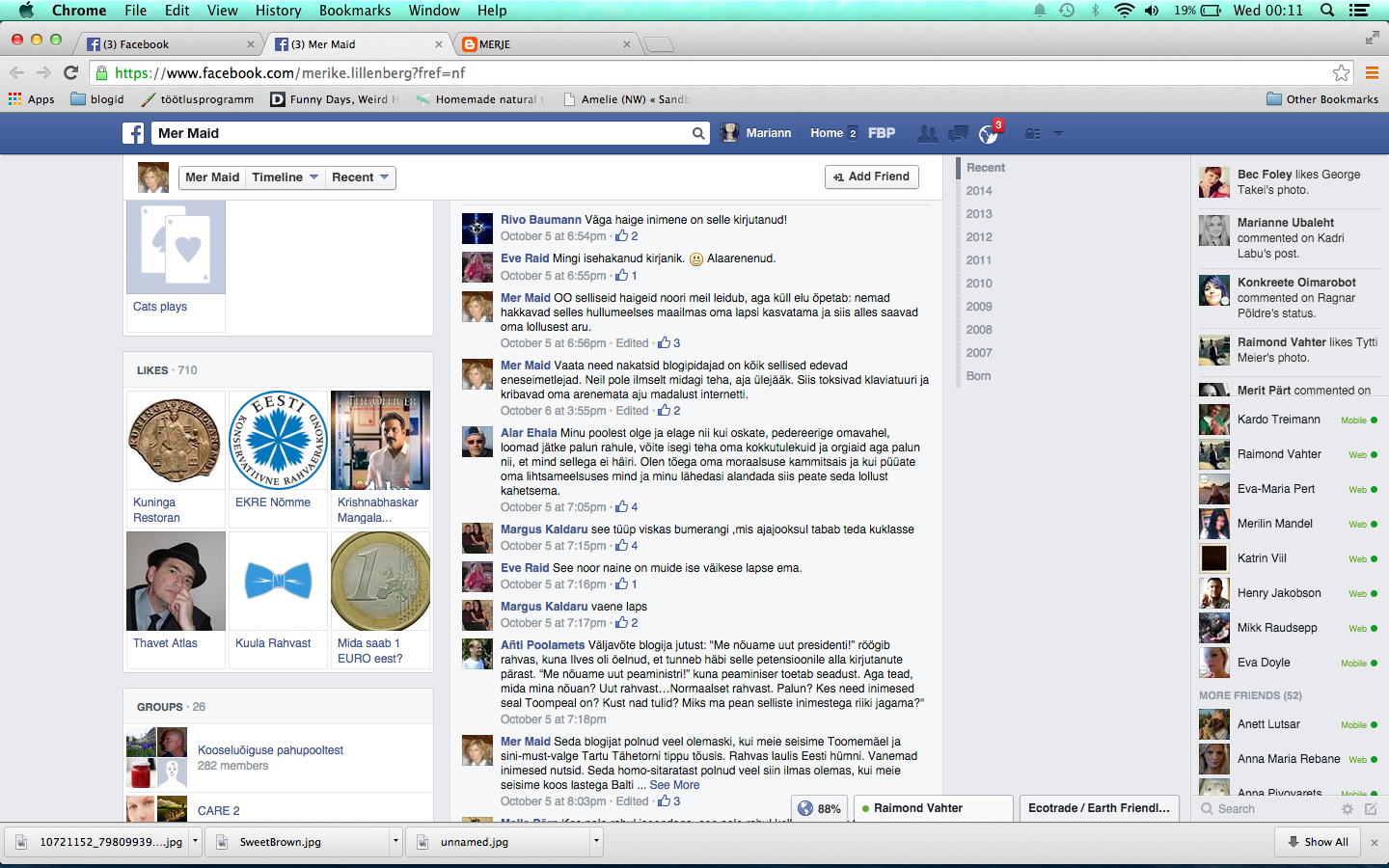
Task: Open the Window menu in the menu bar
Action: click(434, 11)
